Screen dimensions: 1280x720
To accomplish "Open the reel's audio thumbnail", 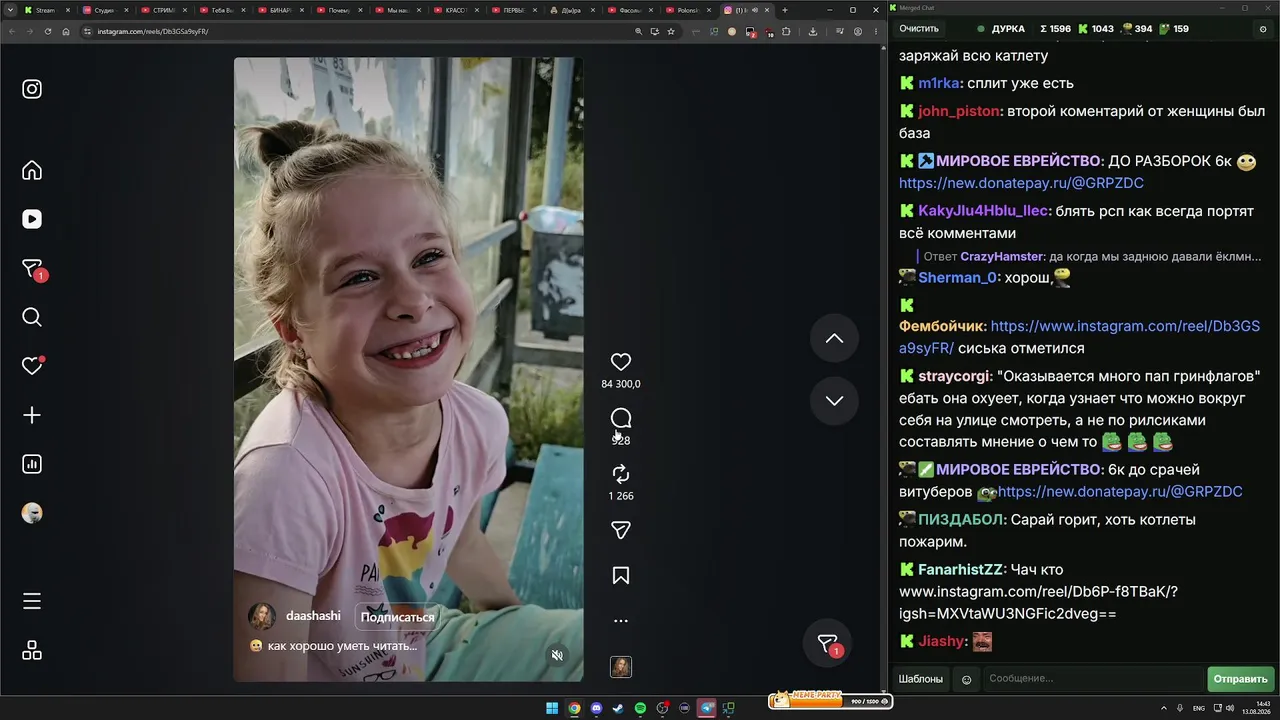I will [x=621, y=667].
